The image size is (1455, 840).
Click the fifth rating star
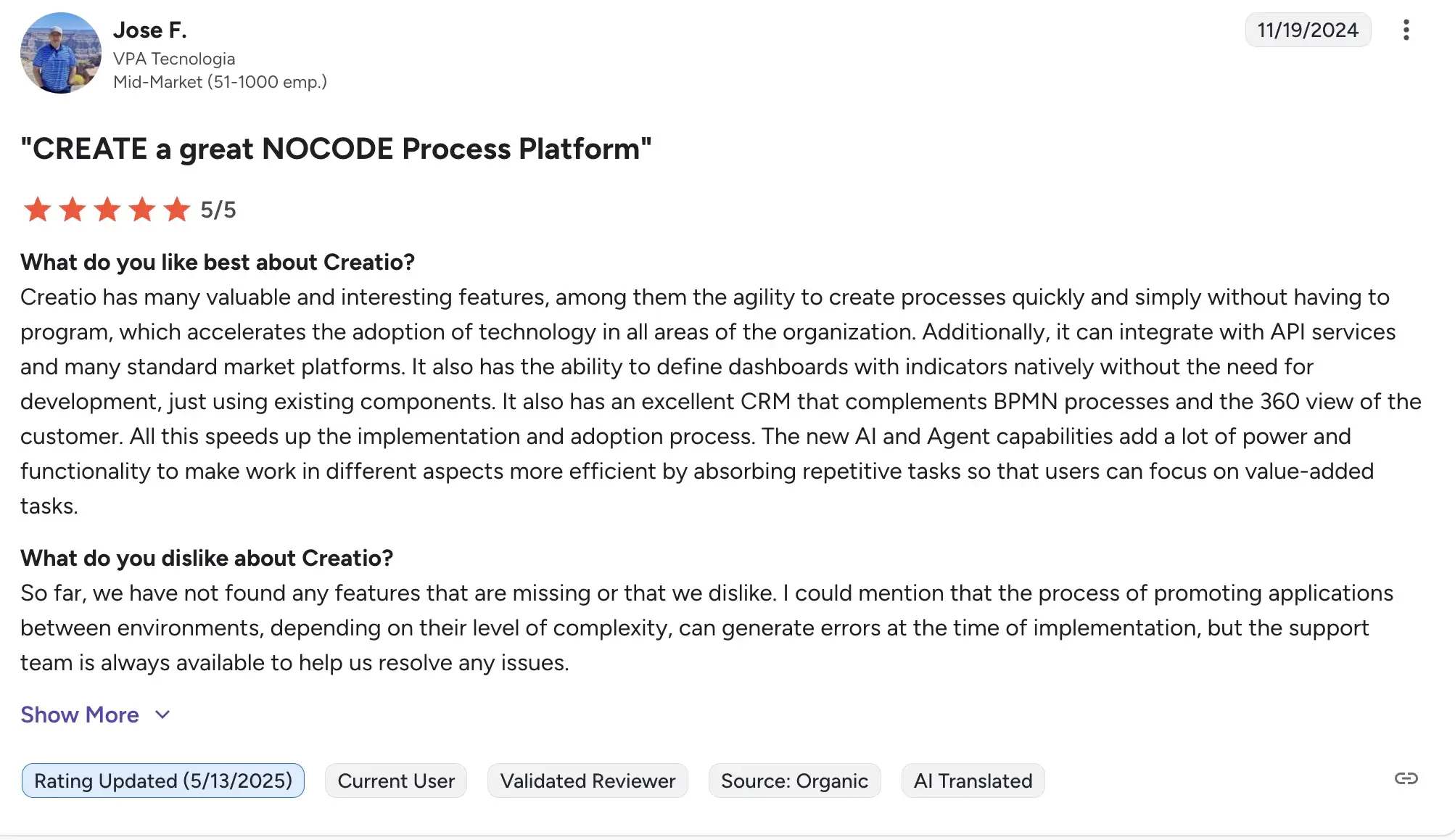pos(176,210)
